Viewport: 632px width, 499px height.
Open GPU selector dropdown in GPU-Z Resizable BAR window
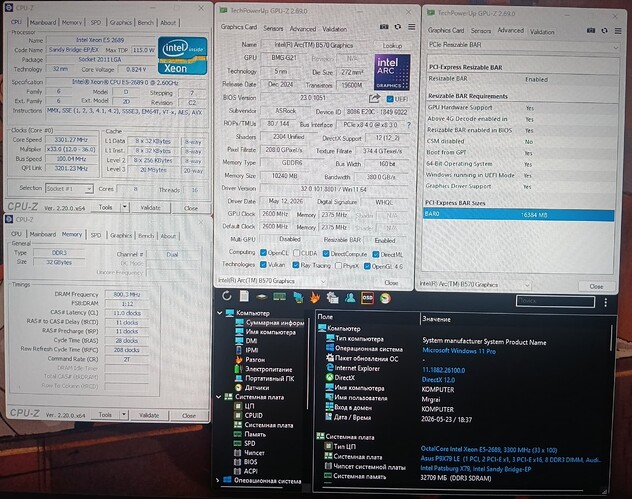point(474,285)
